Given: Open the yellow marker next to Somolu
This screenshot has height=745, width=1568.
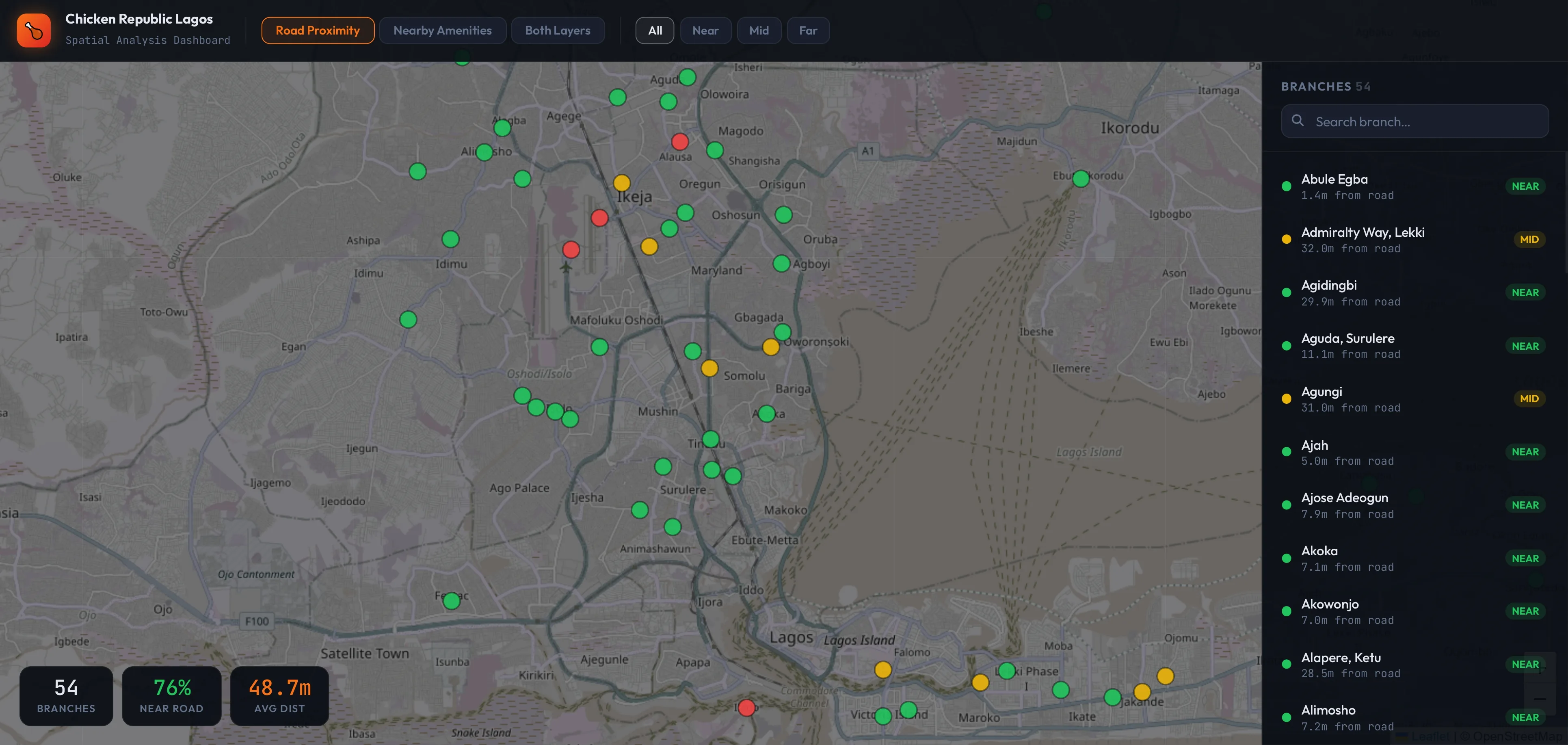Looking at the screenshot, I should coord(710,368).
